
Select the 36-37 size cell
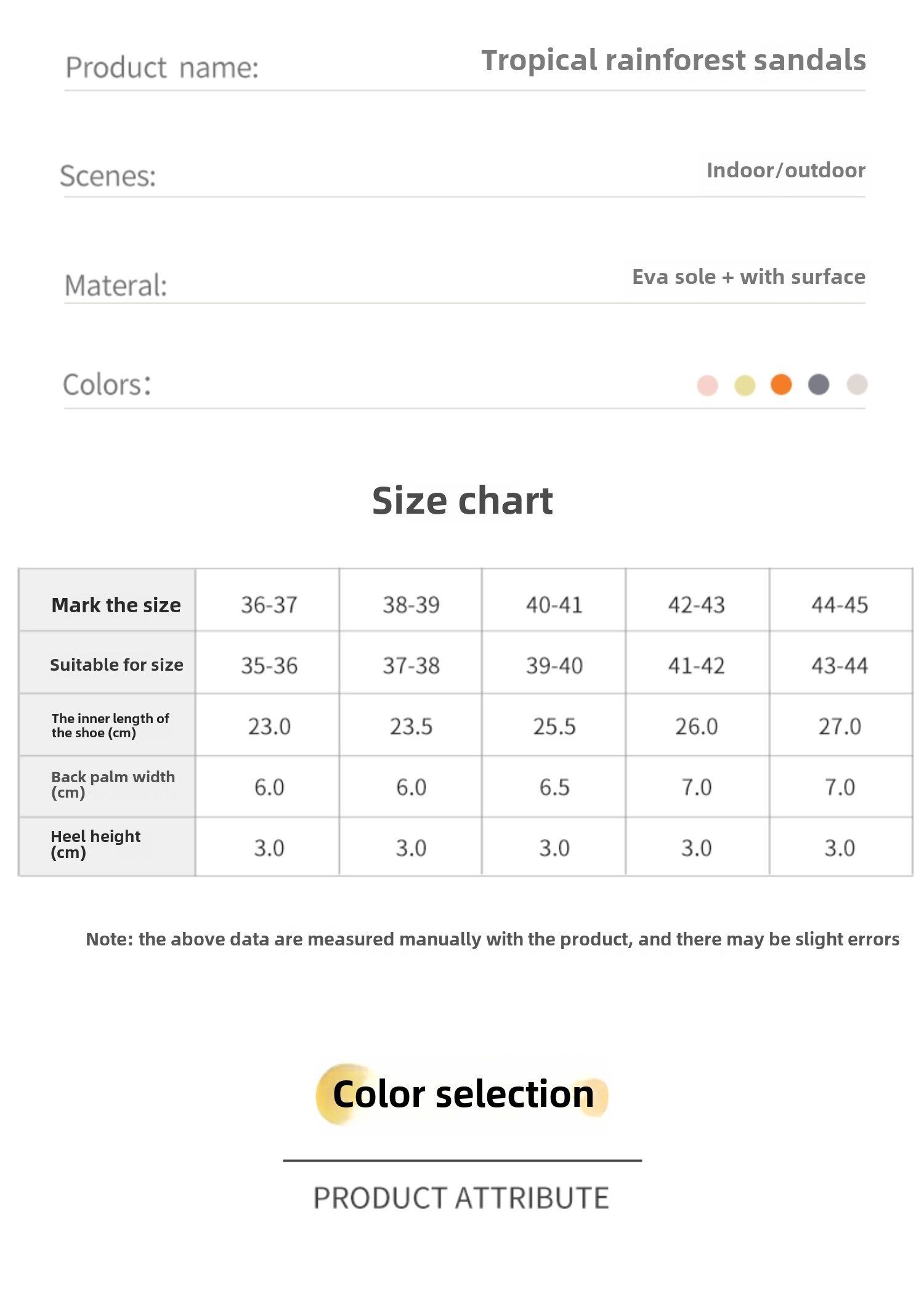click(x=269, y=605)
